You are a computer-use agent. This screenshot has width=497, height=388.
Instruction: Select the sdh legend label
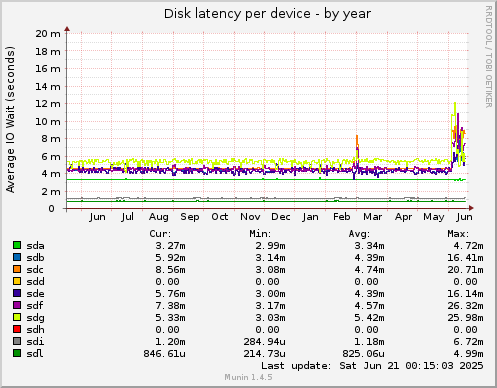(35, 330)
